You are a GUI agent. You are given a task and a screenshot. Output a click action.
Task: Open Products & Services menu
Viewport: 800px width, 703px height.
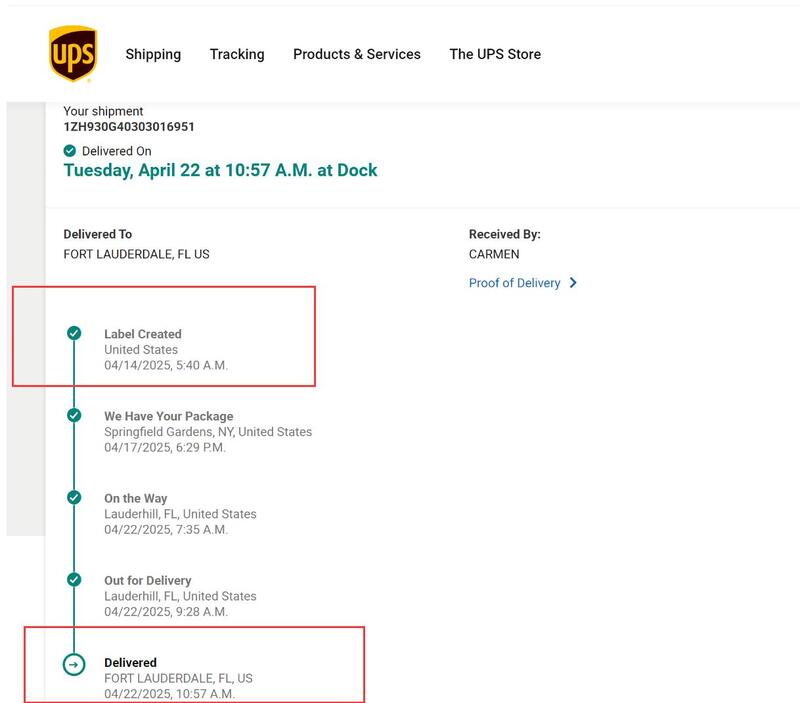tap(357, 54)
